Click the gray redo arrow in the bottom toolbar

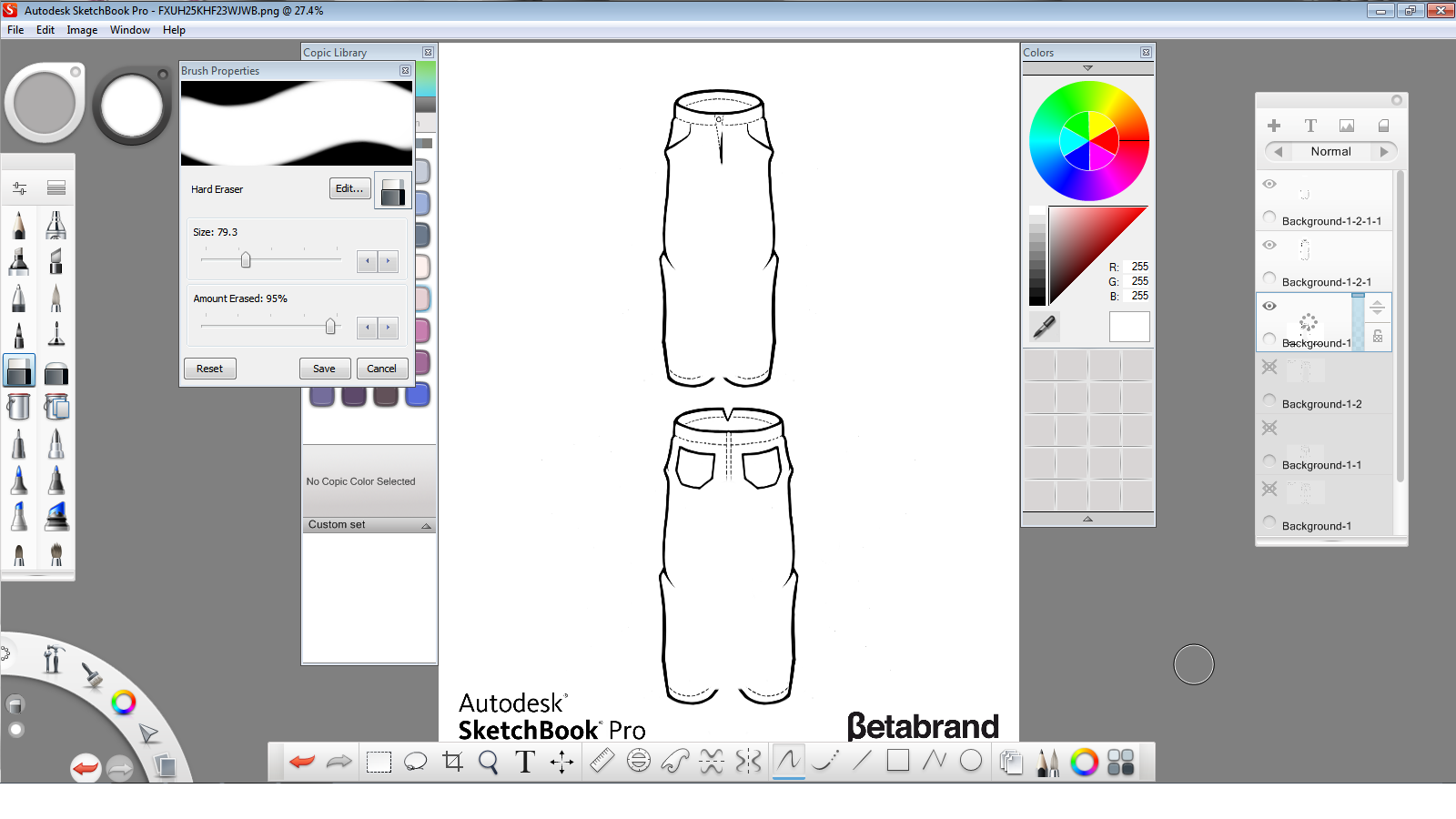339,762
